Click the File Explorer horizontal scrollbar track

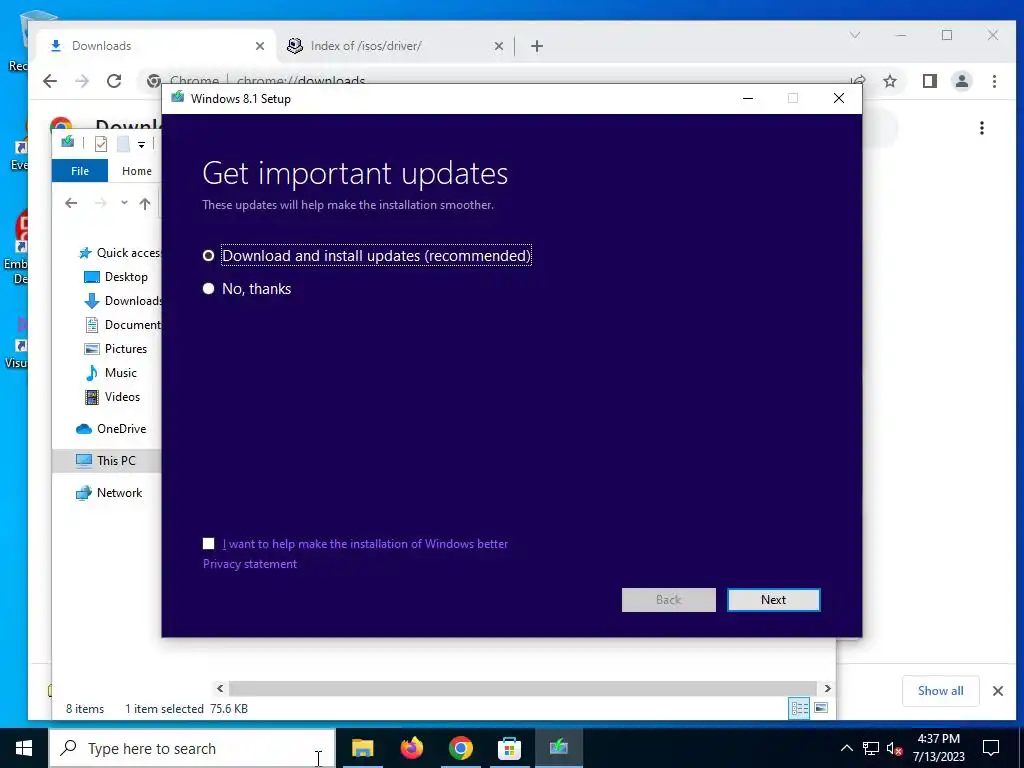click(x=522, y=688)
